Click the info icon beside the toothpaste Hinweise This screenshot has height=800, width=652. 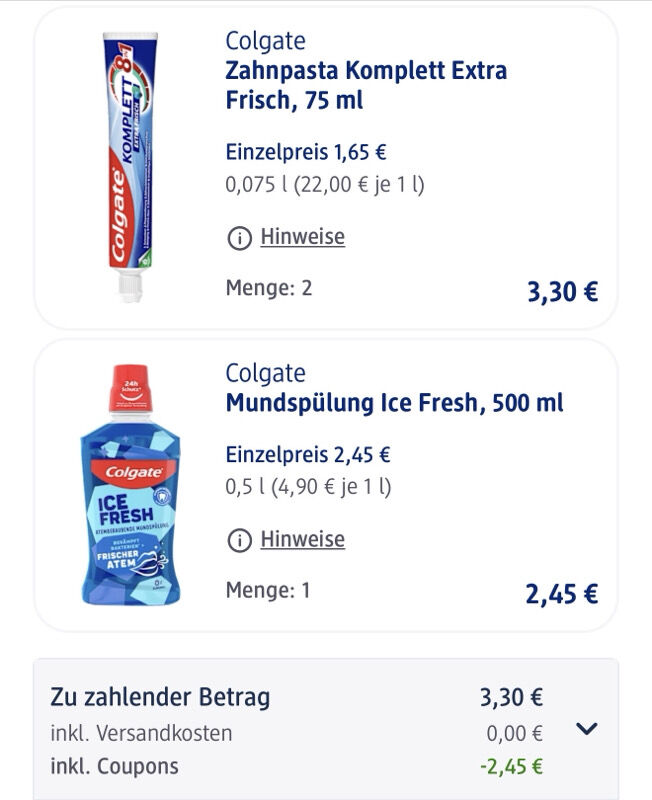[x=239, y=238]
